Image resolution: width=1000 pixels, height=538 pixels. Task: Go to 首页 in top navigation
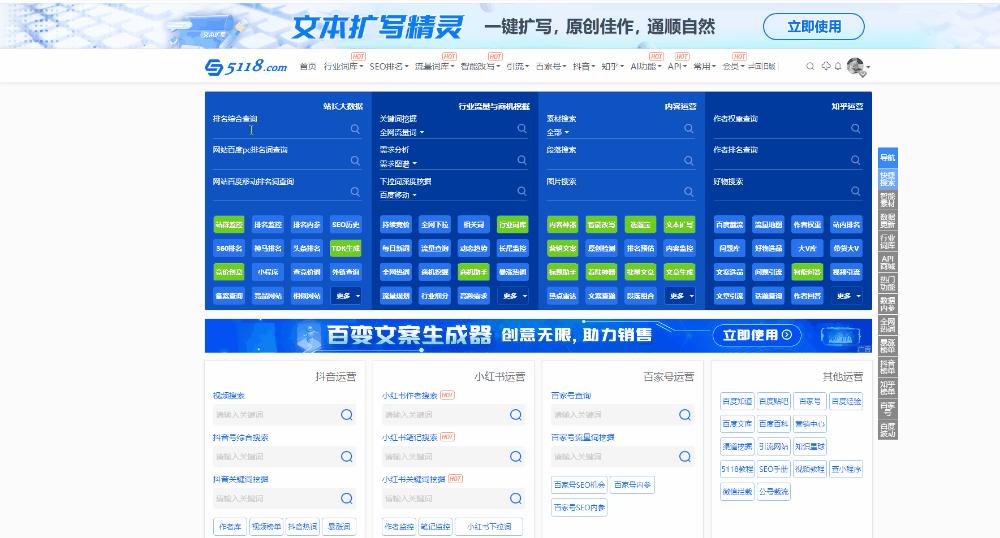(x=308, y=66)
